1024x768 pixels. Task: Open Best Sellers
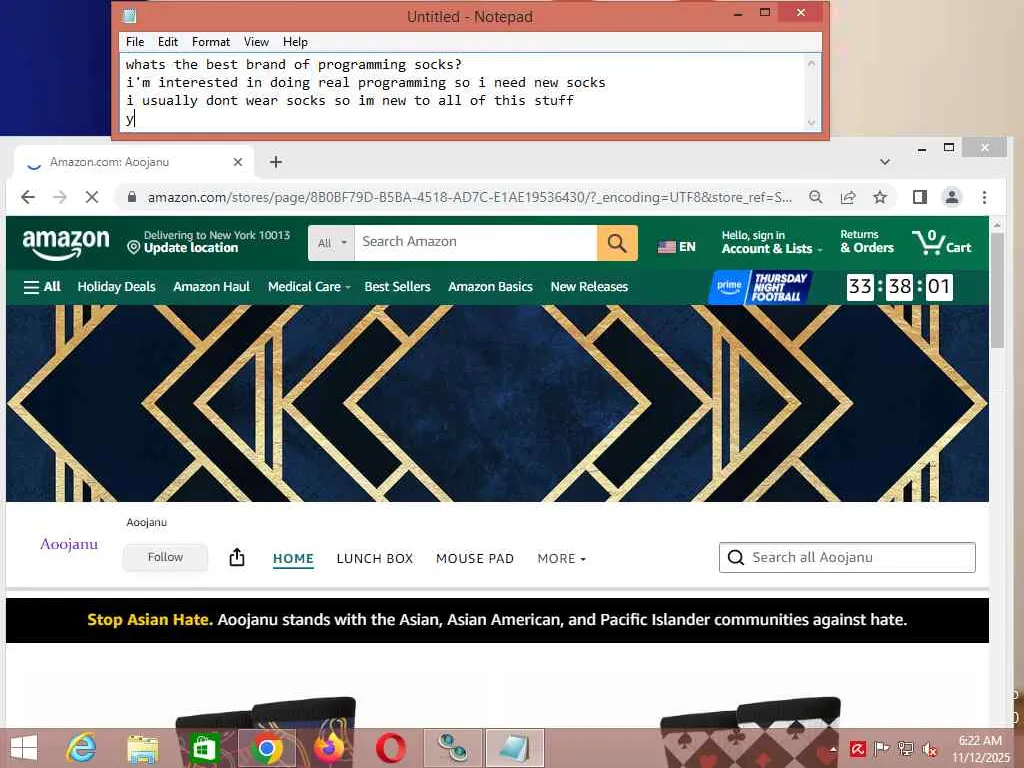[x=397, y=287]
